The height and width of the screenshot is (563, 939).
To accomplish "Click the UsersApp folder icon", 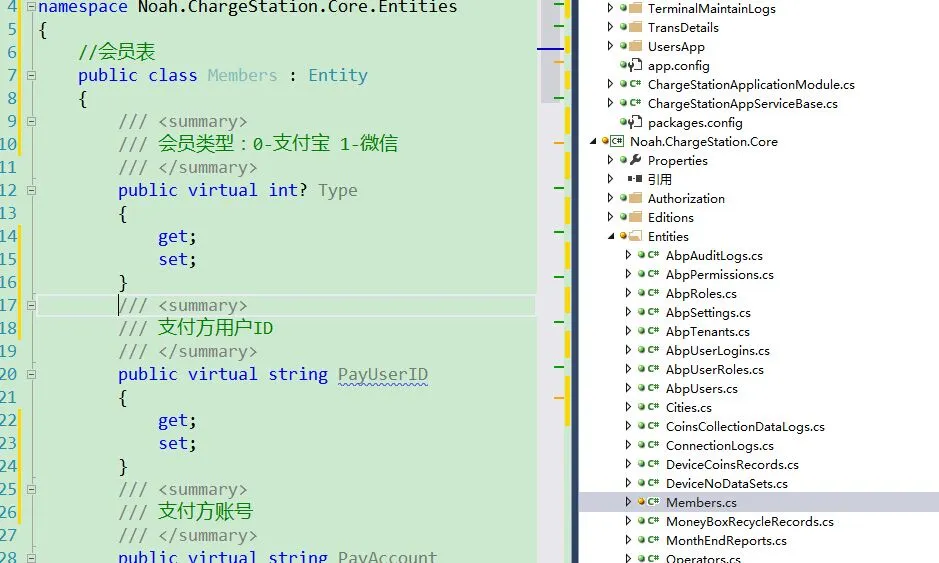I will 635,46.
